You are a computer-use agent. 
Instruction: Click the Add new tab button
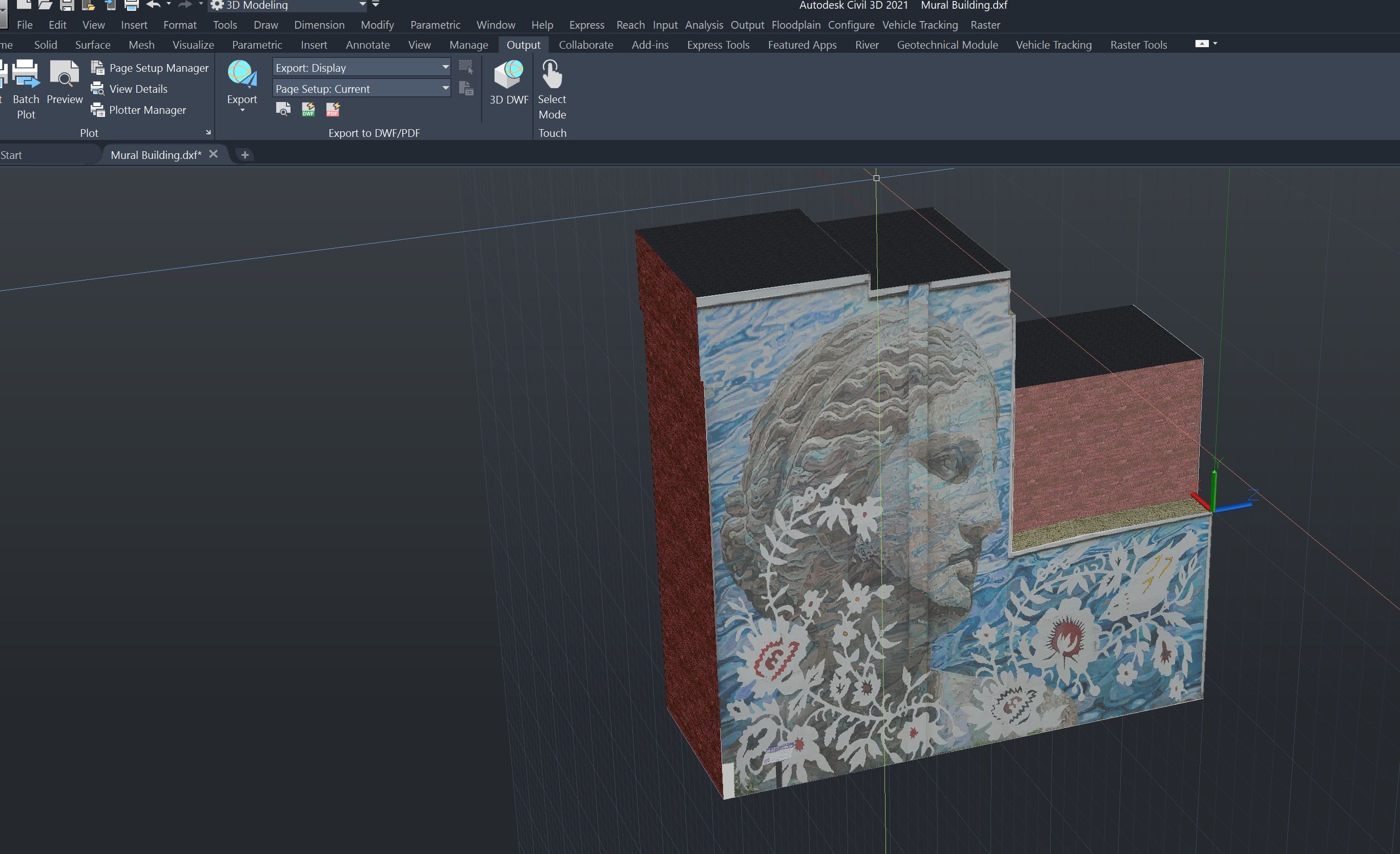coord(246,154)
